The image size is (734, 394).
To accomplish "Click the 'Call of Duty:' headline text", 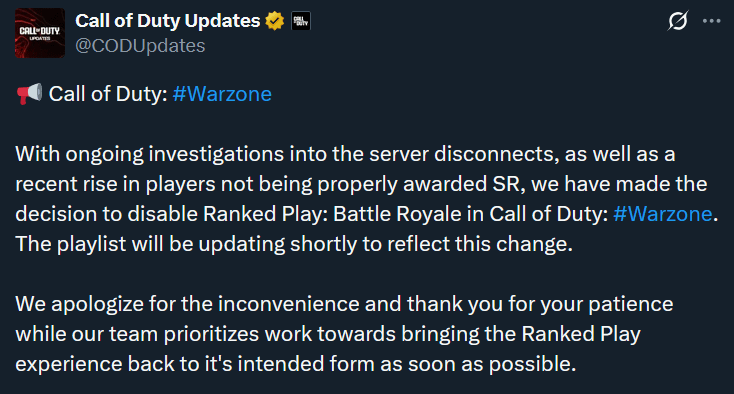I will [108, 94].
